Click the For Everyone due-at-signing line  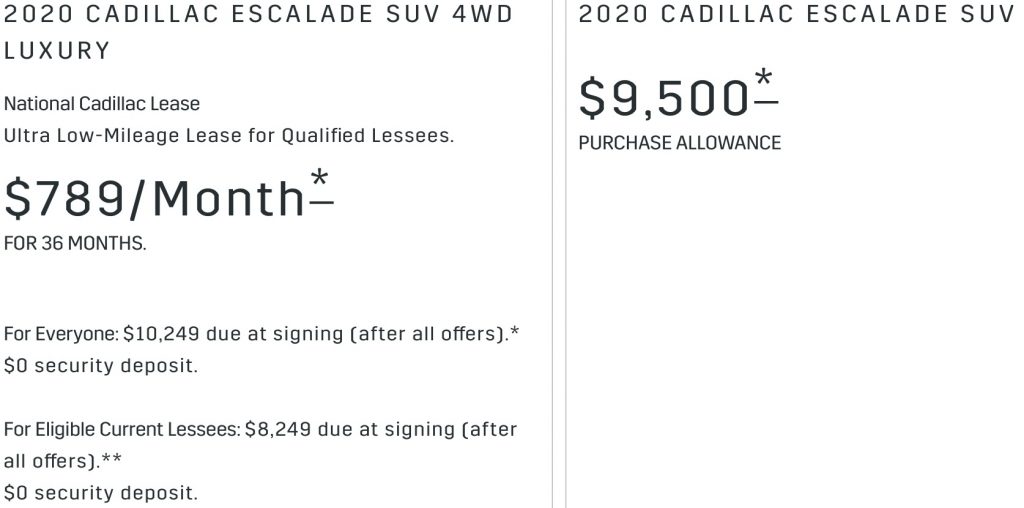click(261, 334)
